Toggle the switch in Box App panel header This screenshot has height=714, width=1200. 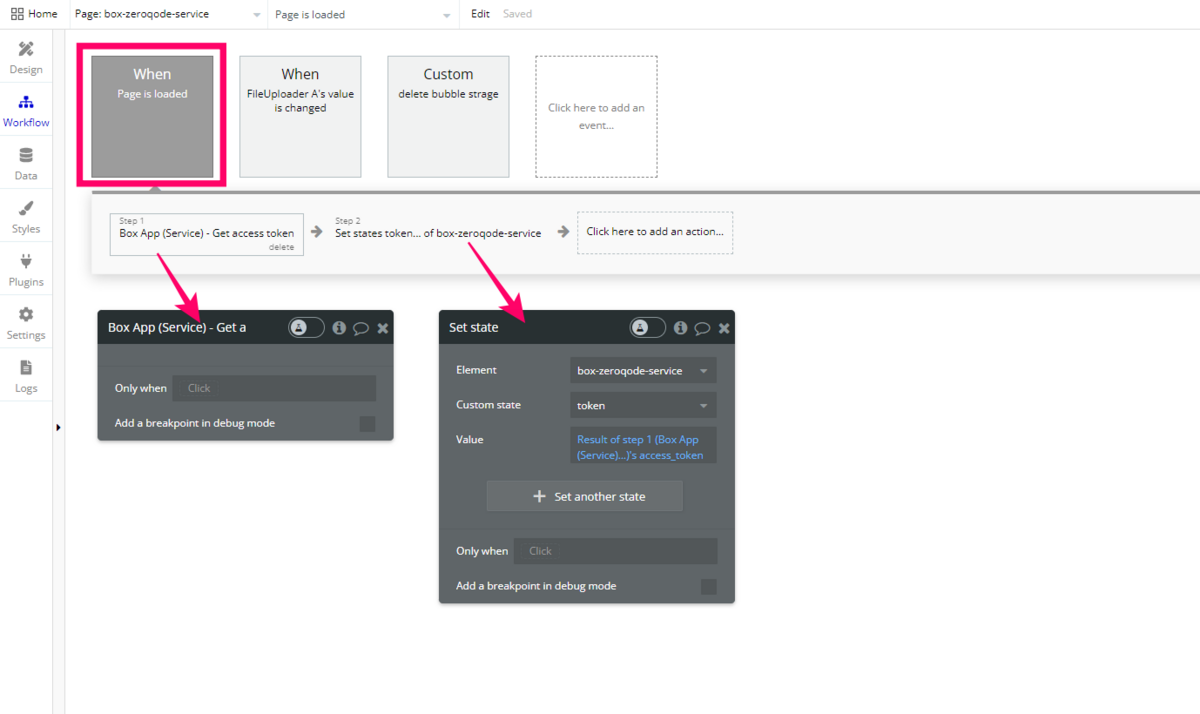point(306,327)
